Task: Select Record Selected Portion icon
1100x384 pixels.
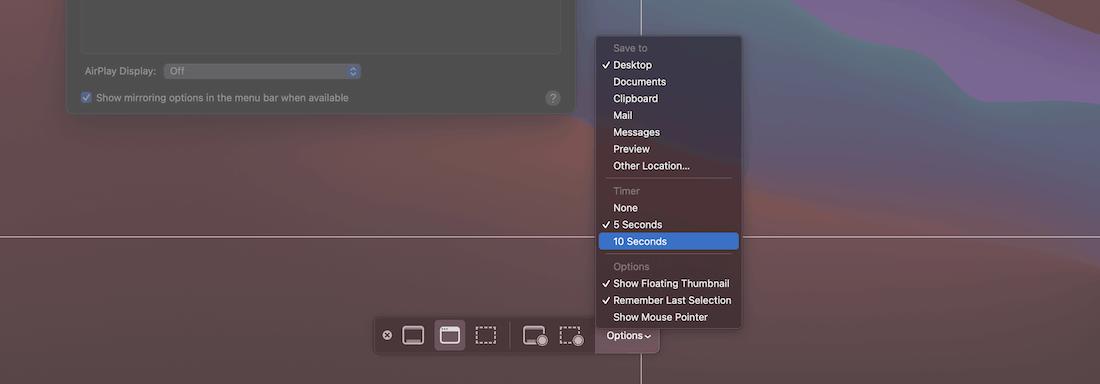Action: tap(571, 336)
